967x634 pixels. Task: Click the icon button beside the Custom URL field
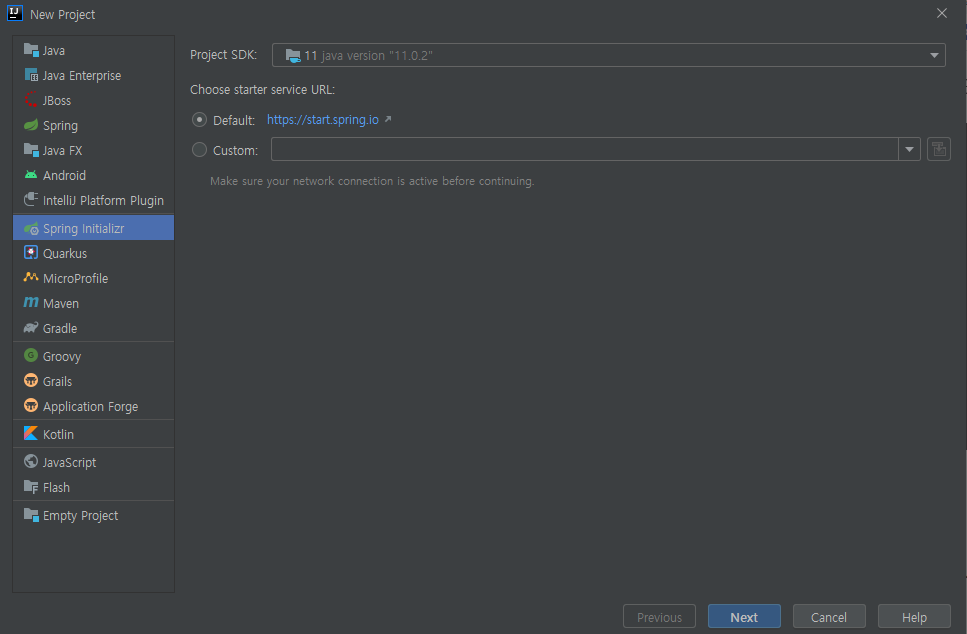click(939, 149)
